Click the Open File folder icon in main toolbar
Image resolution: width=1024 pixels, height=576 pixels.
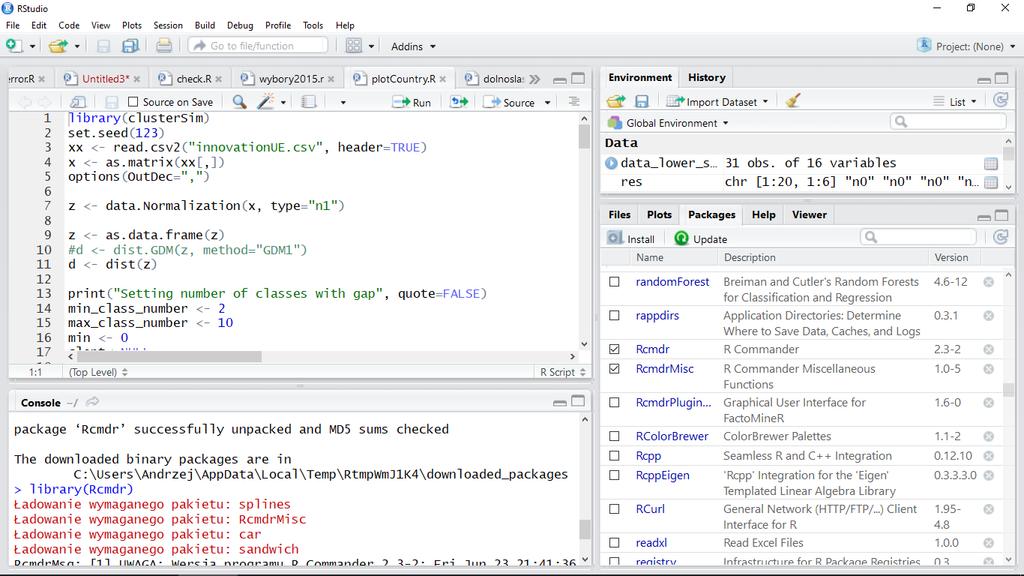58,46
